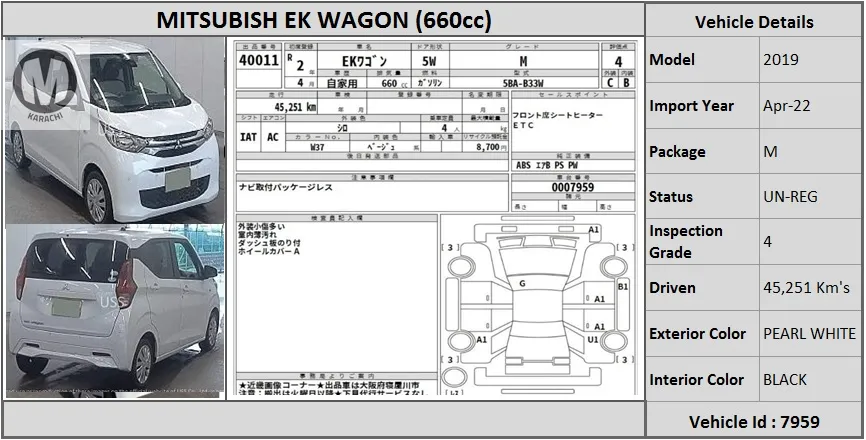This screenshot has height=440, width=866.
Task: Click the chassis number '0007959'
Action: point(573,188)
